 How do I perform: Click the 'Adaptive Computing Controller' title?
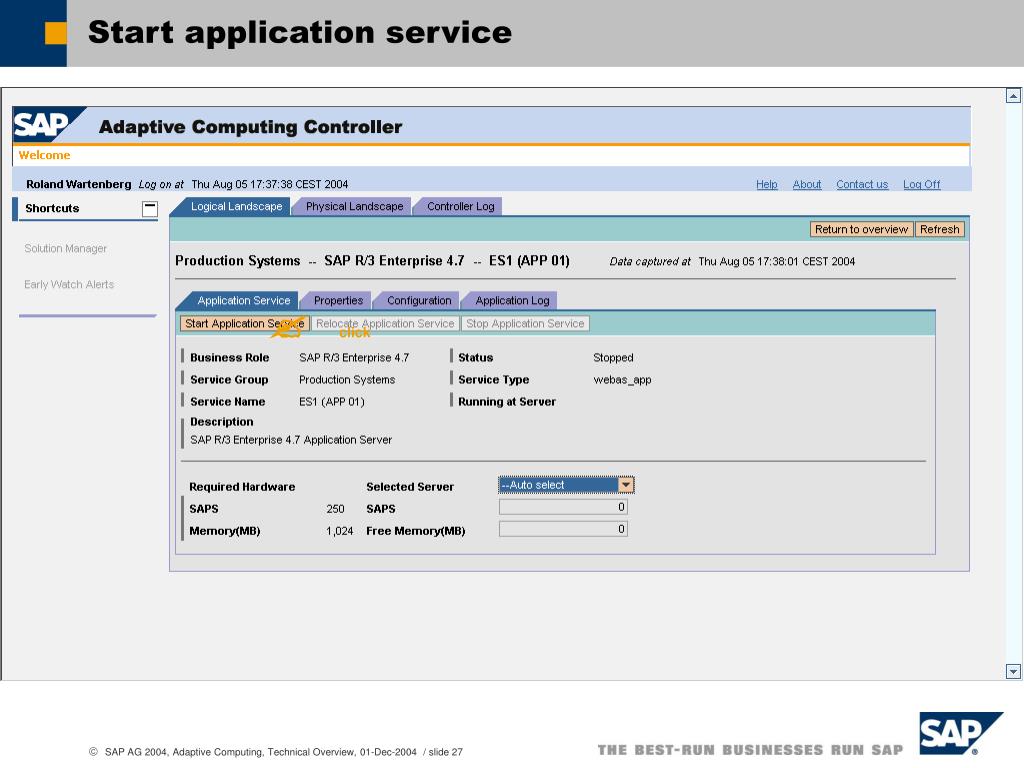point(250,127)
